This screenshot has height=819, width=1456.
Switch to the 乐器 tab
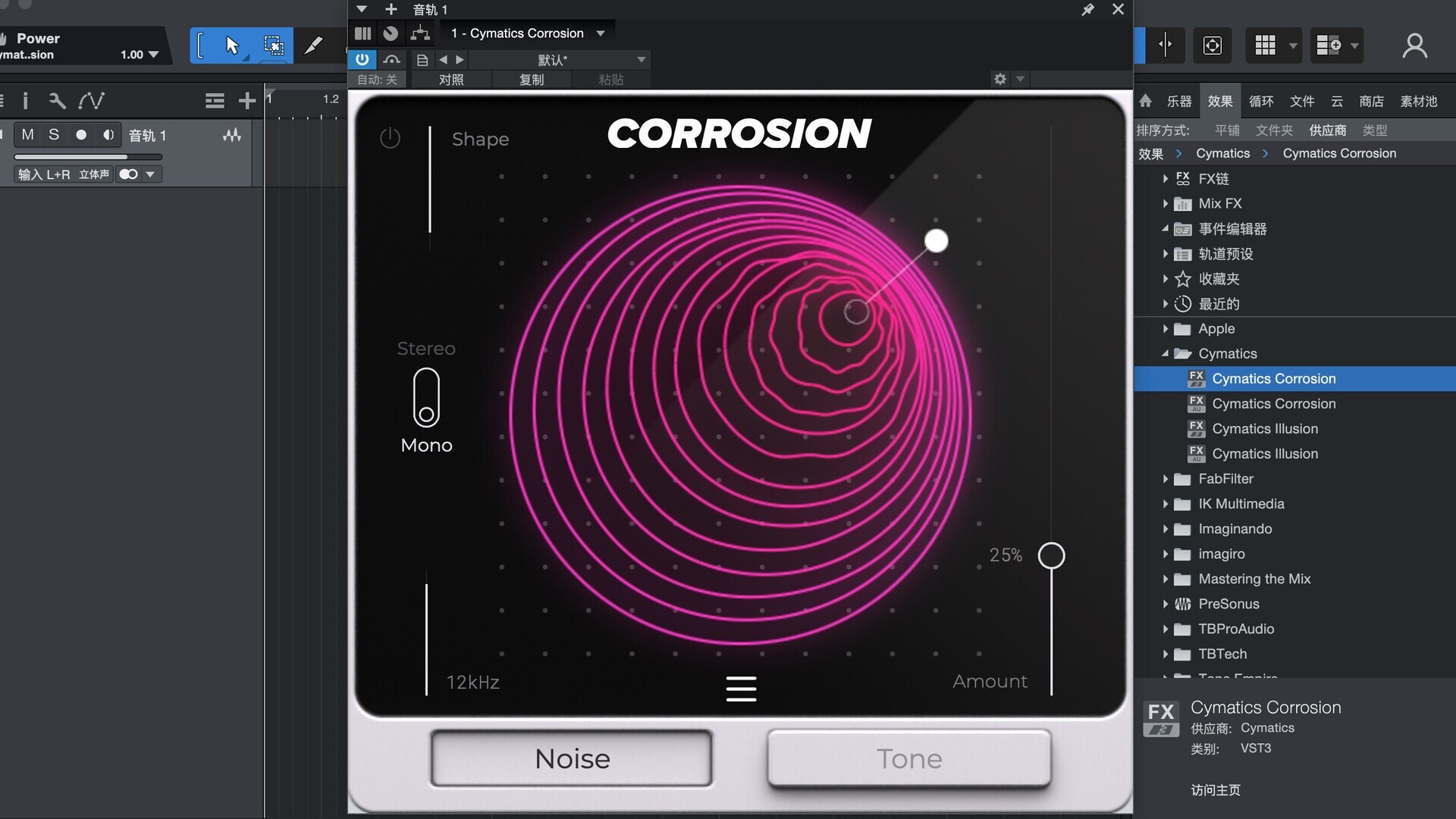[1179, 101]
